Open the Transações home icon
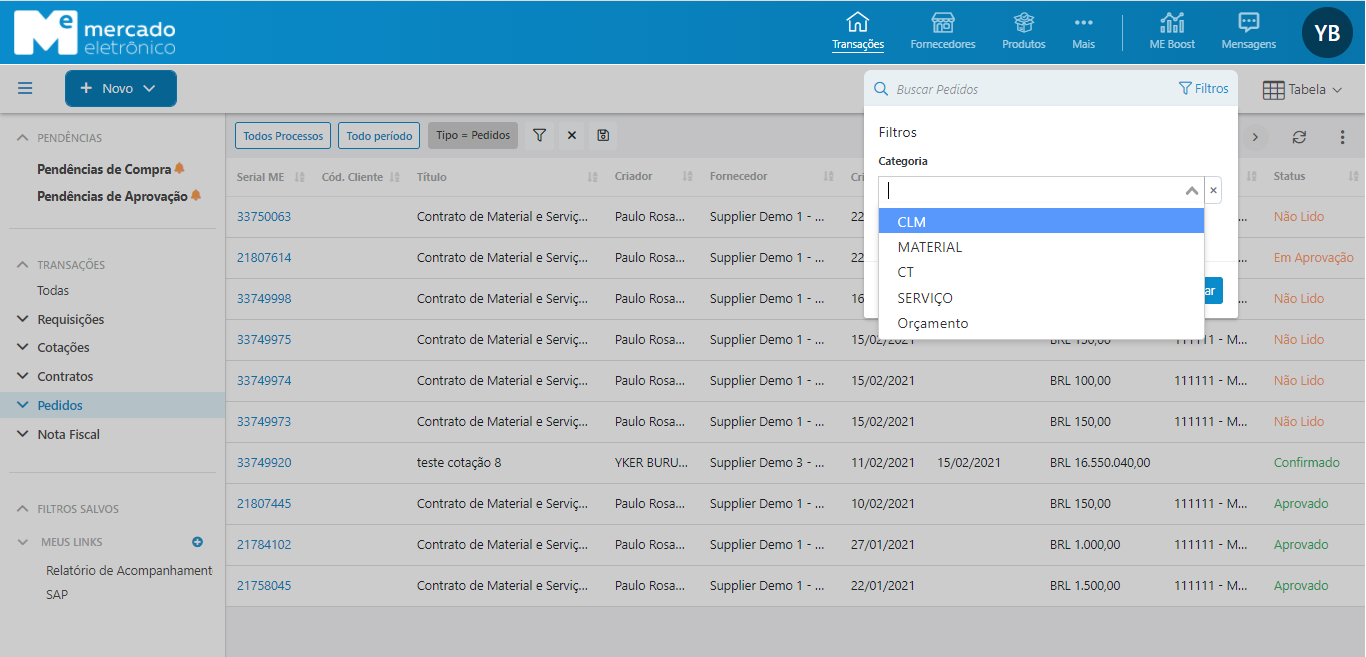This screenshot has width=1366, height=657. pyautogui.click(x=857, y=23)
